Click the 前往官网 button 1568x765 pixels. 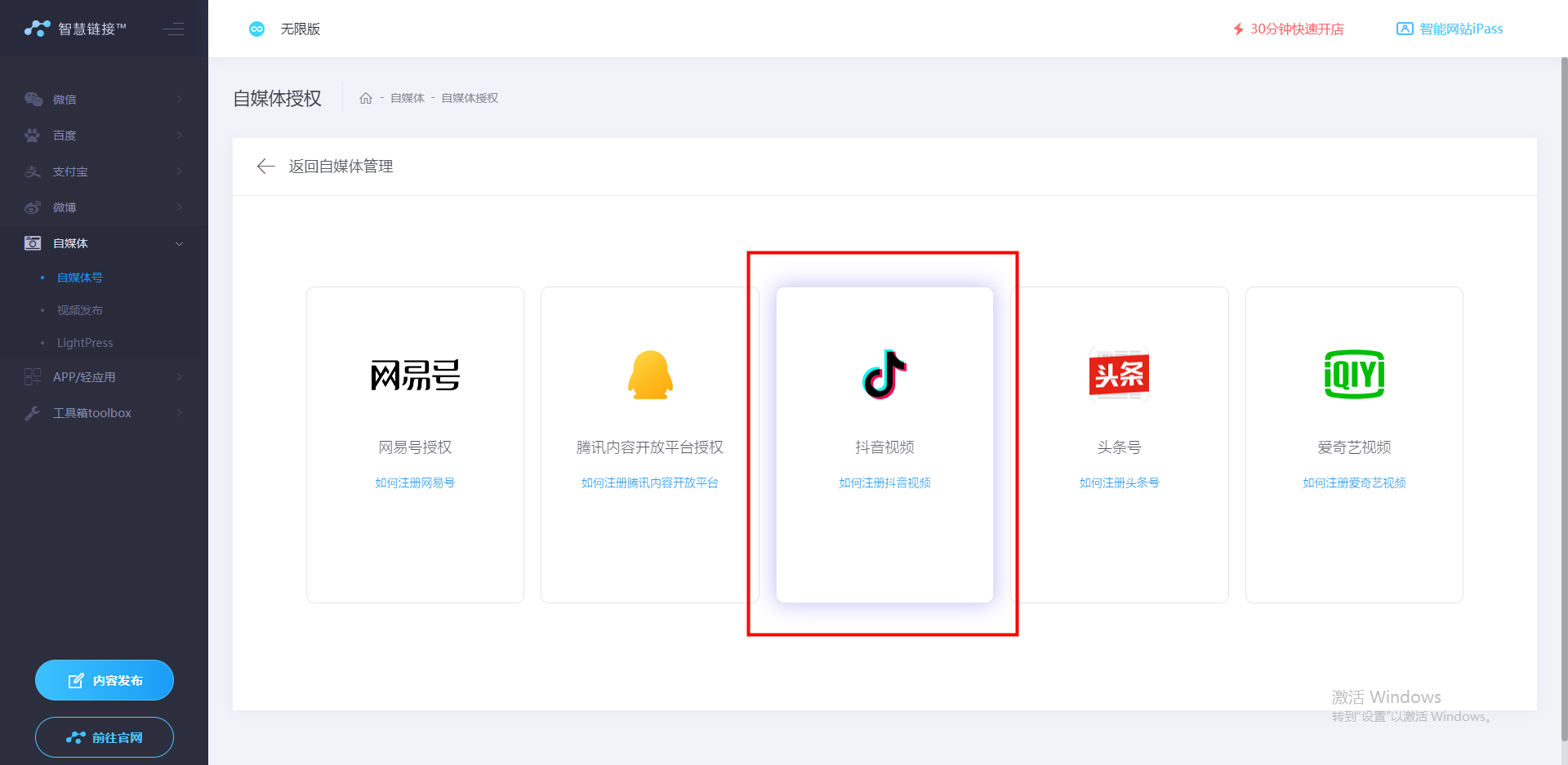click(x=105, y=737)
